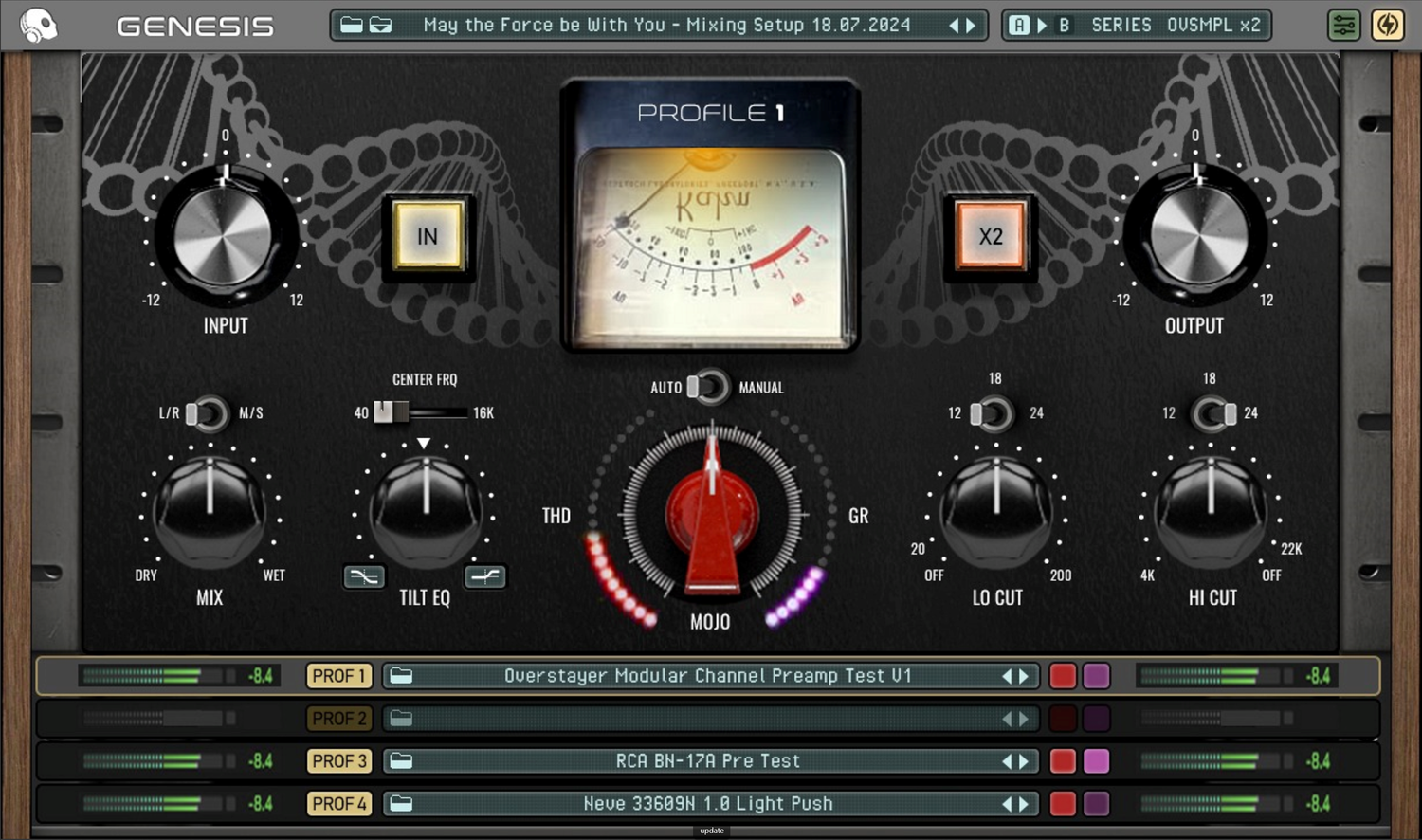This screenshot has height=840, width=1422.
Task: Click the next arrow on the Overstayer profile row
Action: (1025, 675)
